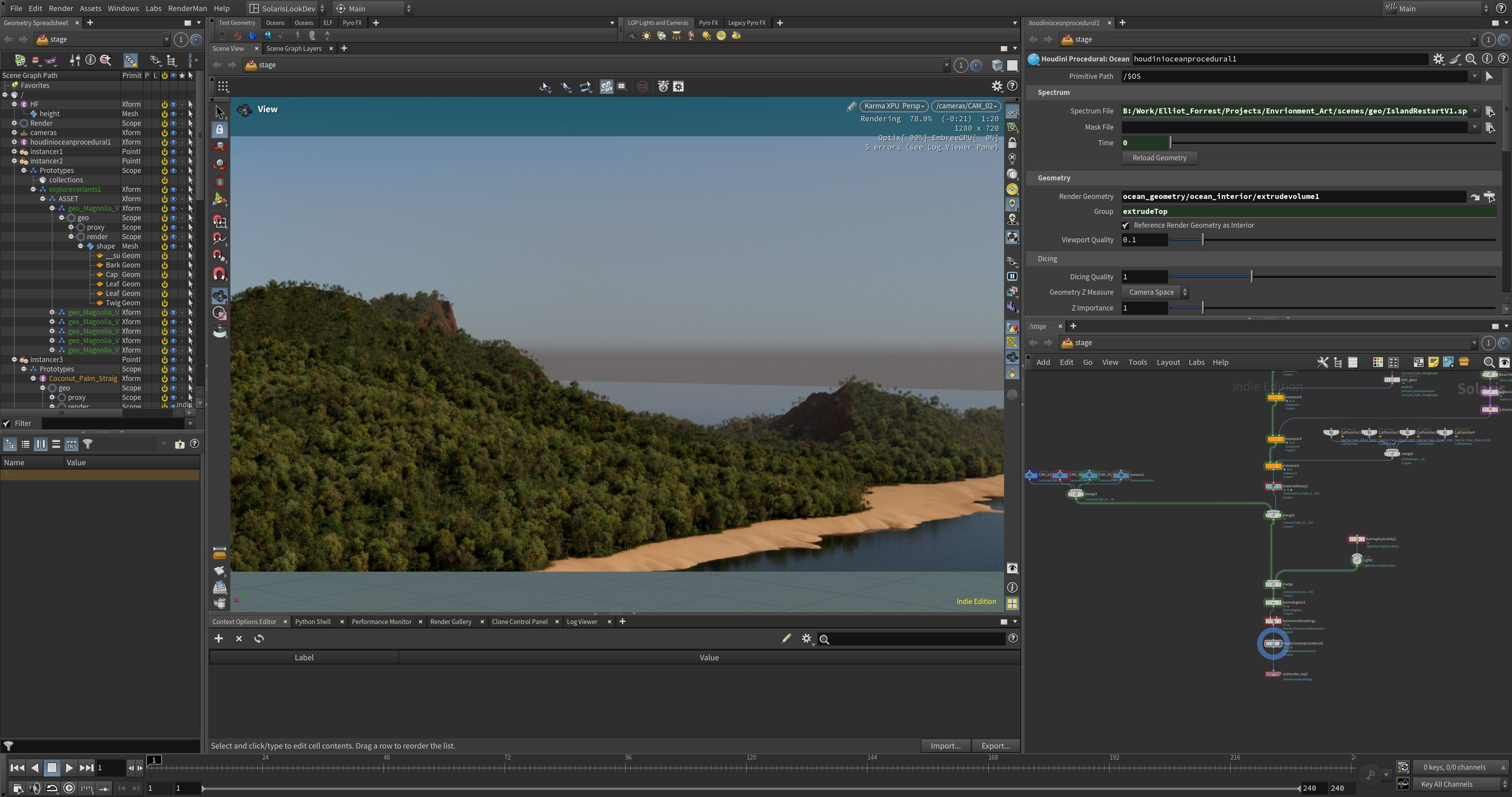Toggle visibility of the instancer1 prim

point(173,152)
